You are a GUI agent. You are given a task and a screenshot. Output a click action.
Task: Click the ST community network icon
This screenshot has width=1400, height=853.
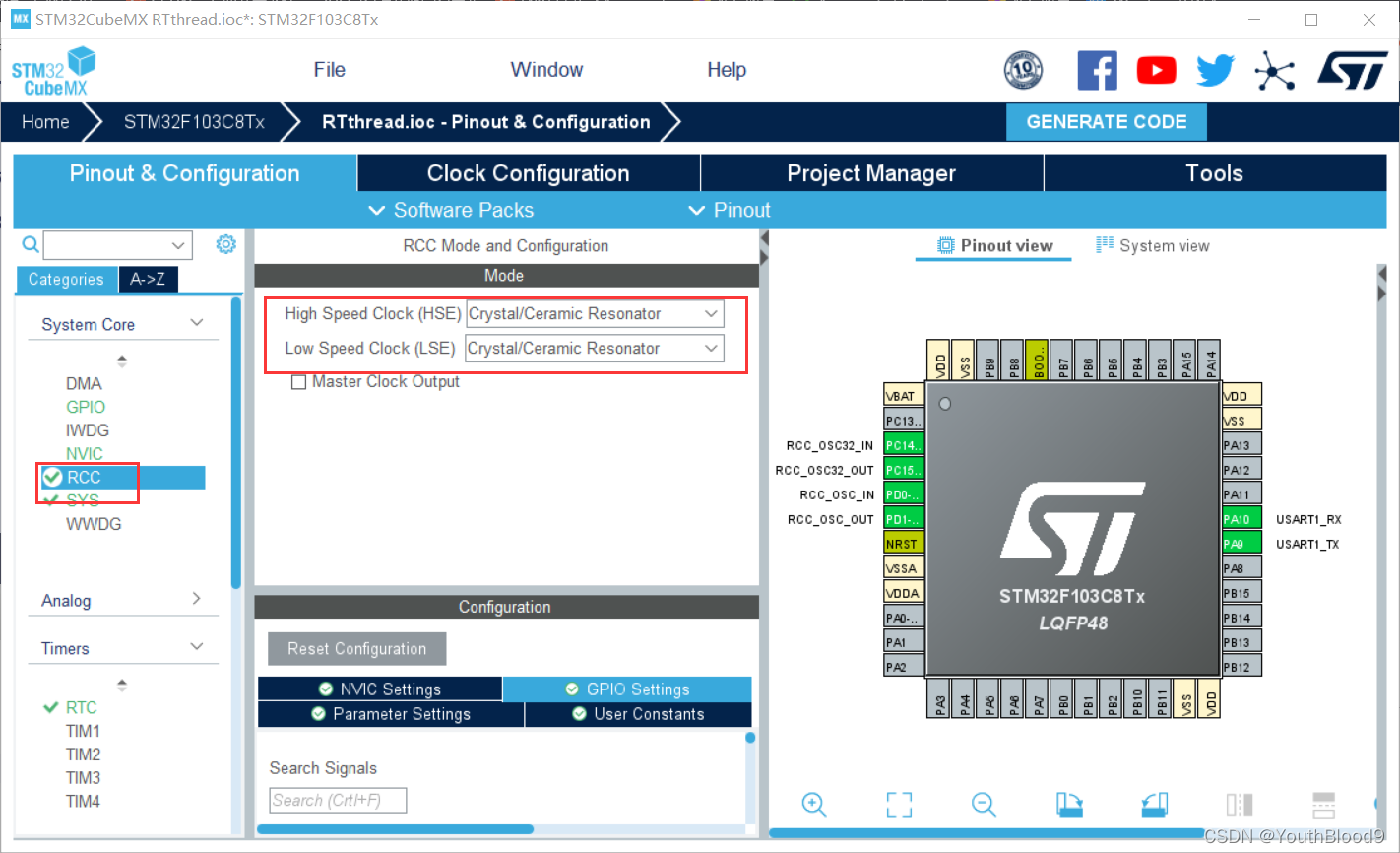(x=1274, y=71)
